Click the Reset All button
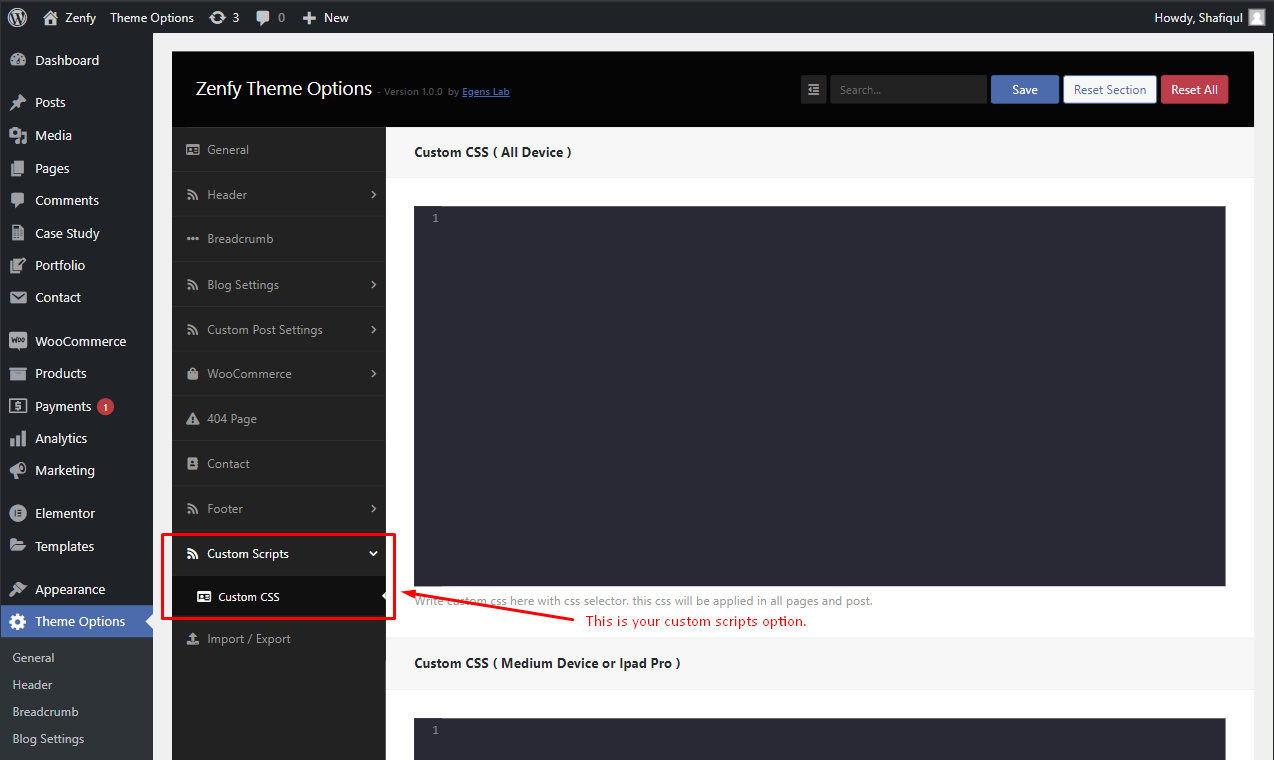The height and width of the screenshot is (760, 1274). (x=1194, y=89)
